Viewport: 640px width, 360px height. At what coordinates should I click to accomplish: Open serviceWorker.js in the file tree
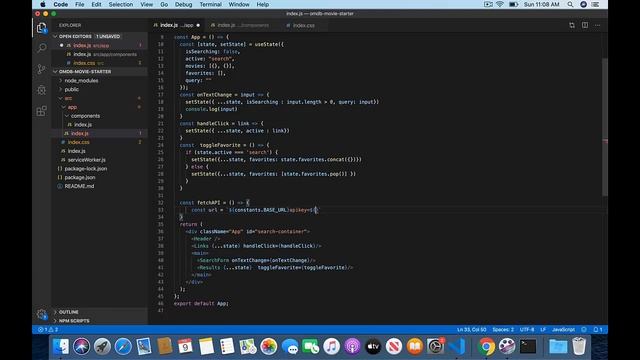[87, 160]
